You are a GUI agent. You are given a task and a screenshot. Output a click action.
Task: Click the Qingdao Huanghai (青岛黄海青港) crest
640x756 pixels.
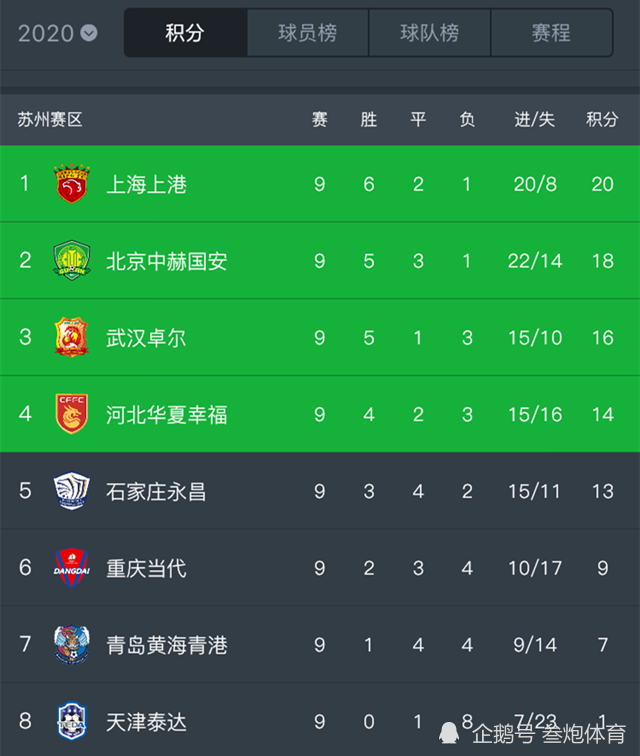72,645
